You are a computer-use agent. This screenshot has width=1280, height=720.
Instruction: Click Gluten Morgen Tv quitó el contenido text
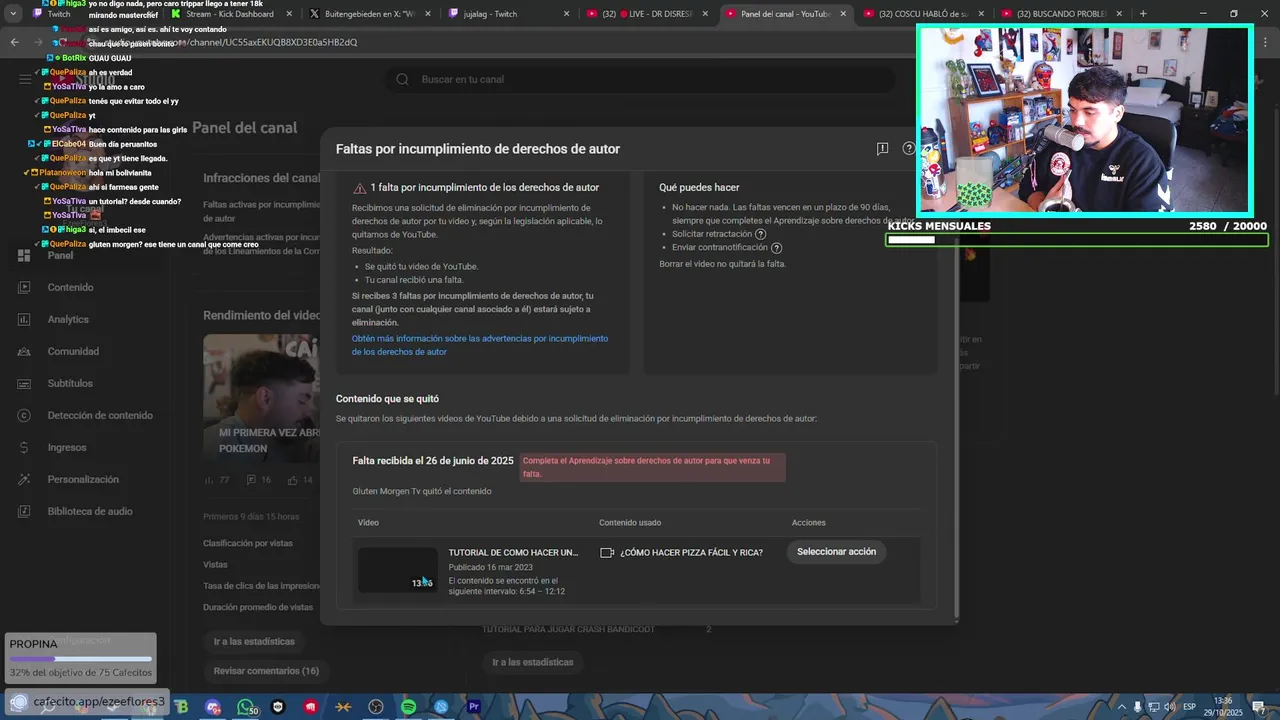[x=422, y=491]
